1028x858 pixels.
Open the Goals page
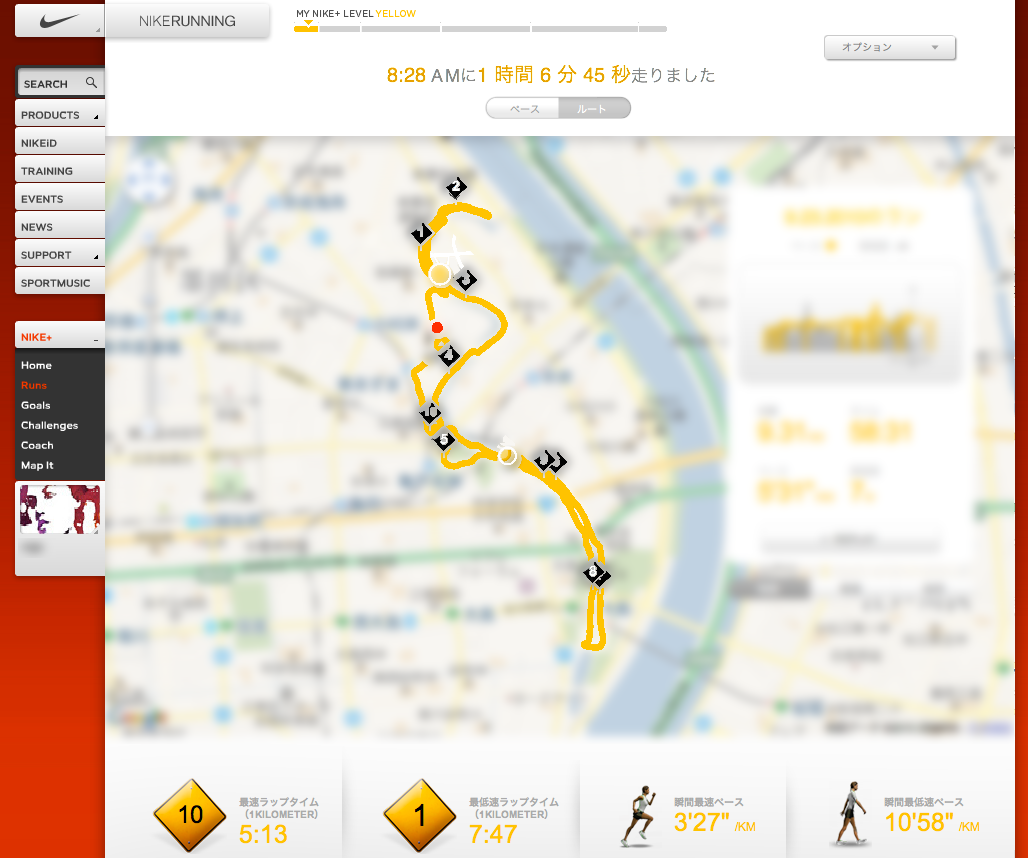tap(35, 405)
